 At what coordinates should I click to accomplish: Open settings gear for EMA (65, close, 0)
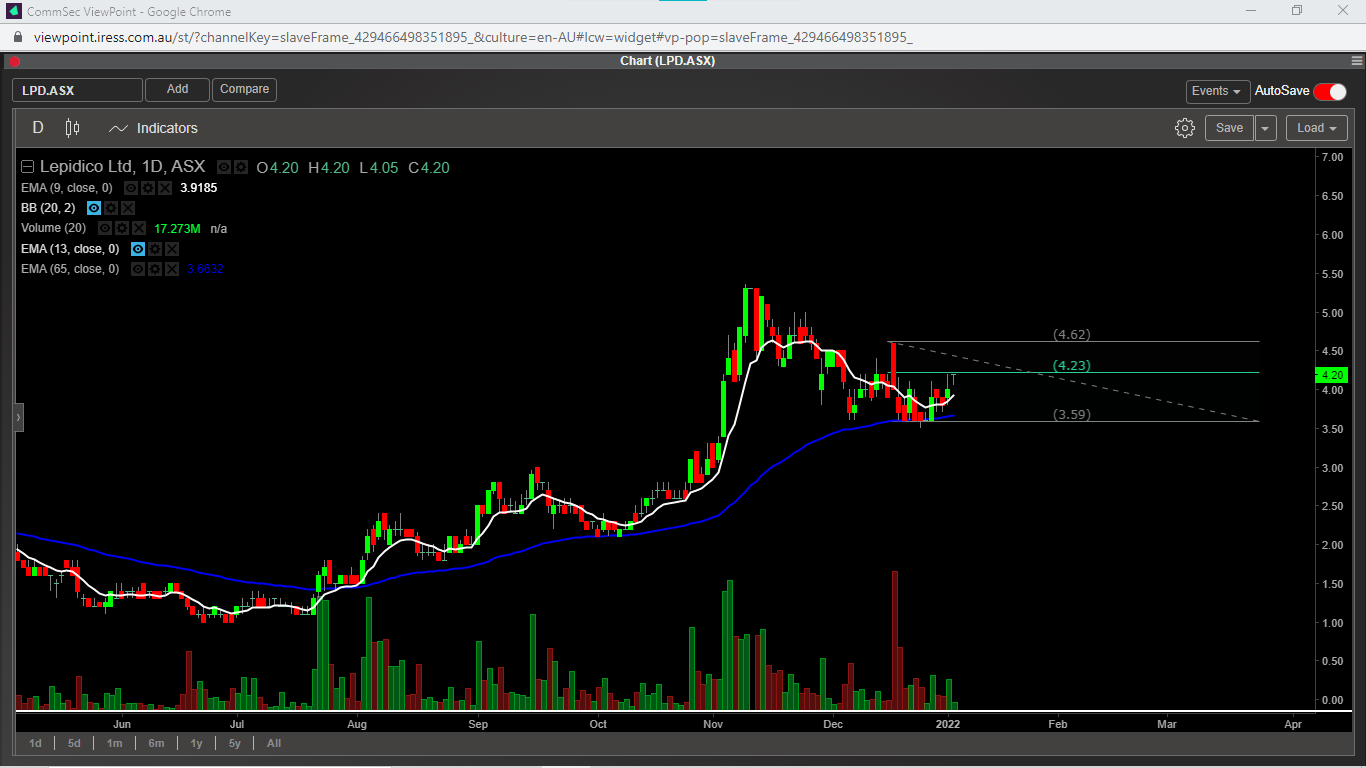[x=155, y=269]
